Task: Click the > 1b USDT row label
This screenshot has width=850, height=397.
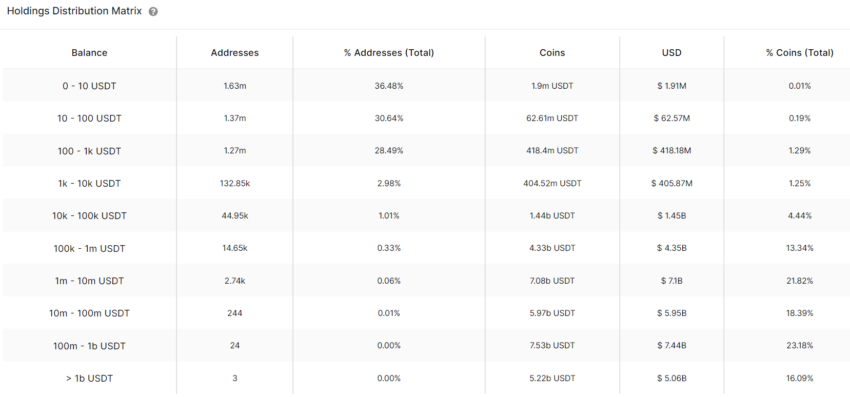Action: (89, 378)
